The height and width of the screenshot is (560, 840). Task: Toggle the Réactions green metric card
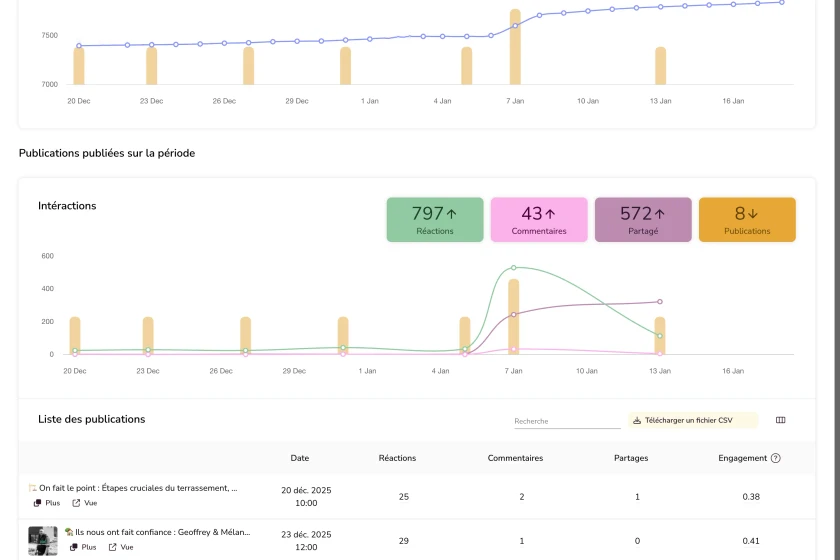click(435, 220)
